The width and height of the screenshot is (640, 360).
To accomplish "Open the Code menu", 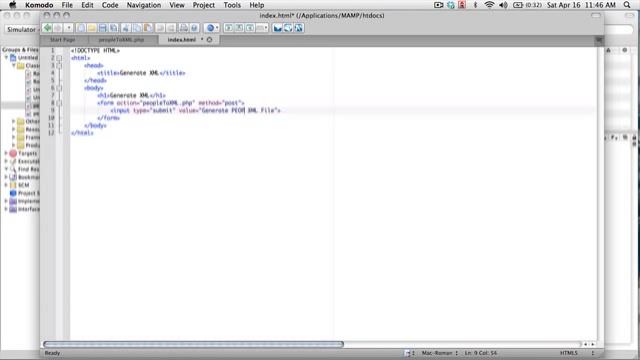I will coord(110,5).
